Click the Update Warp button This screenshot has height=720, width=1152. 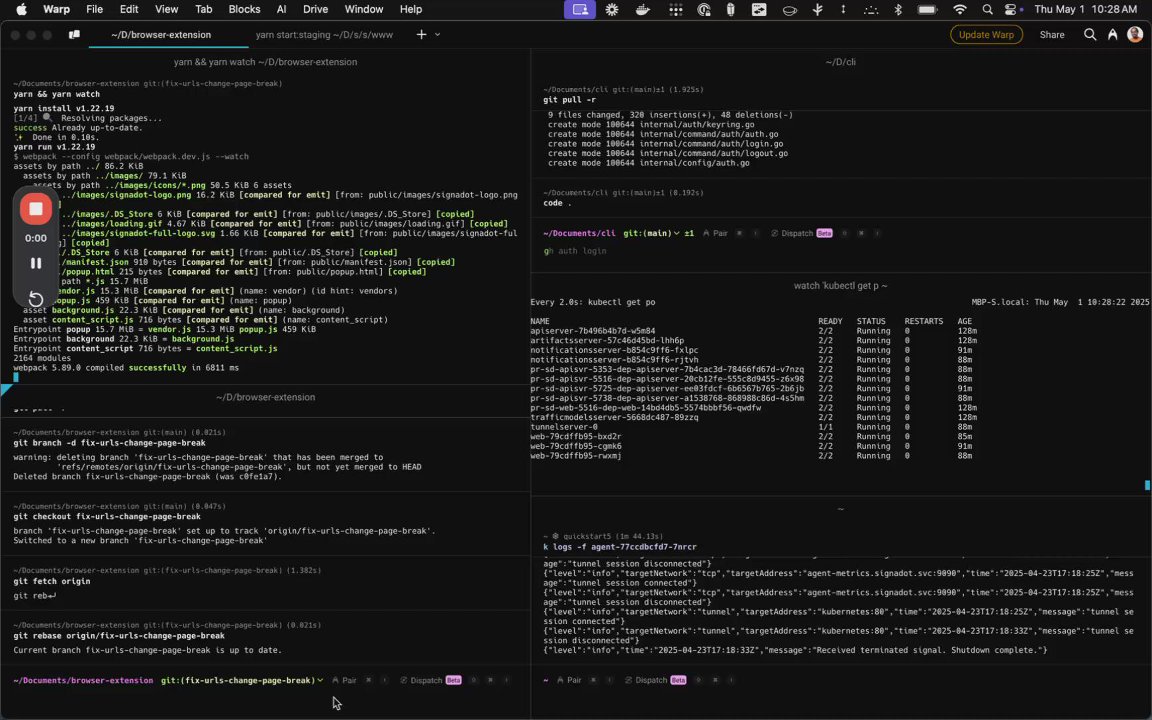coord(986,34)
